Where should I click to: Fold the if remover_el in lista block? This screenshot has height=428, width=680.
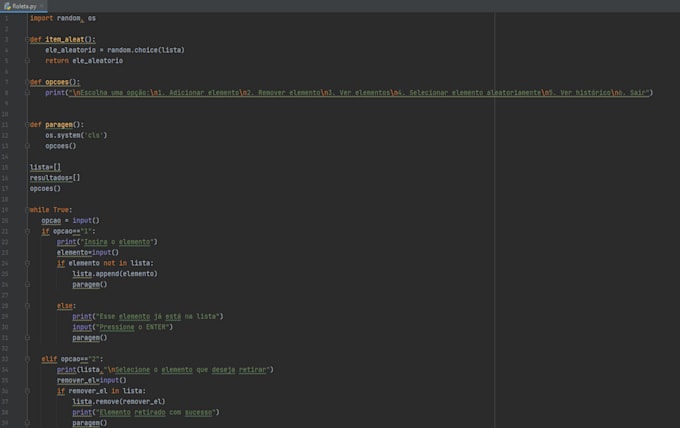27,391
